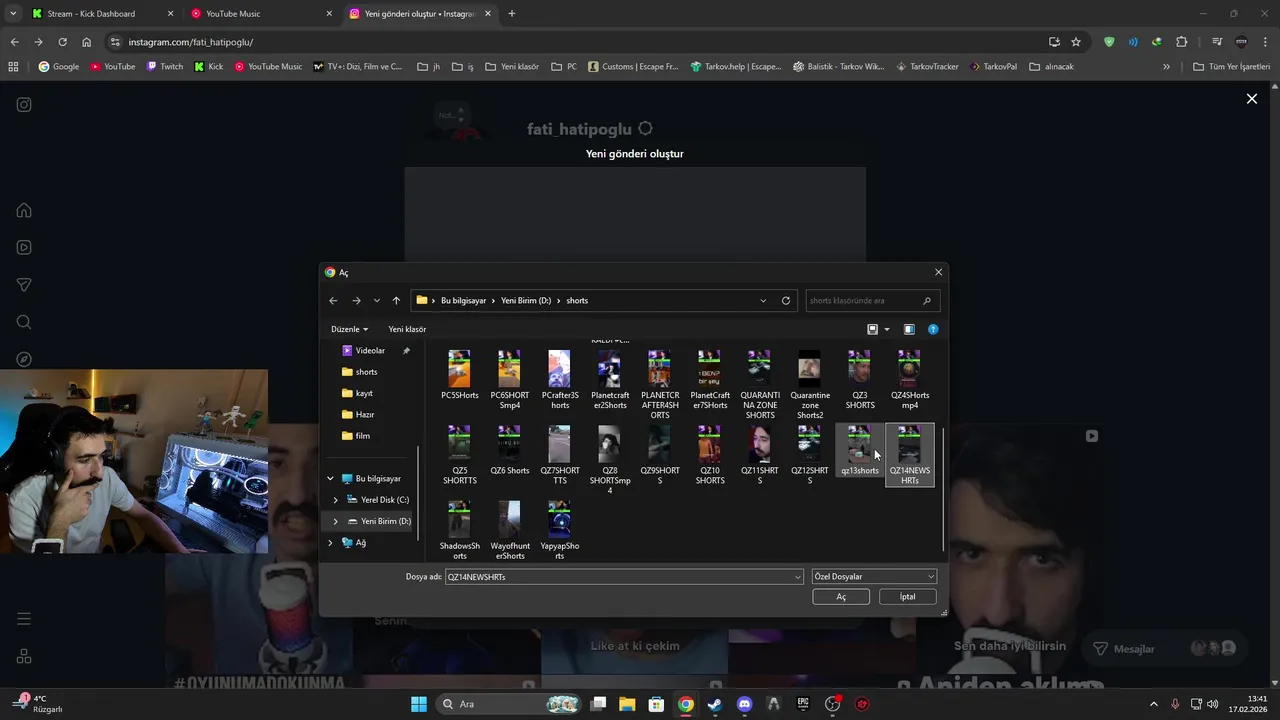Click the Aç button
1280x720 pixels.
pyautogui.click(x=841, y=597)
